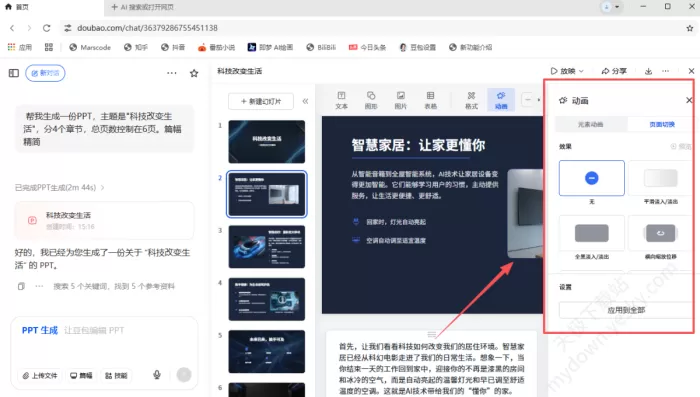Open 今日头条 bookmark
700x397 pixels.
(367, 47)
